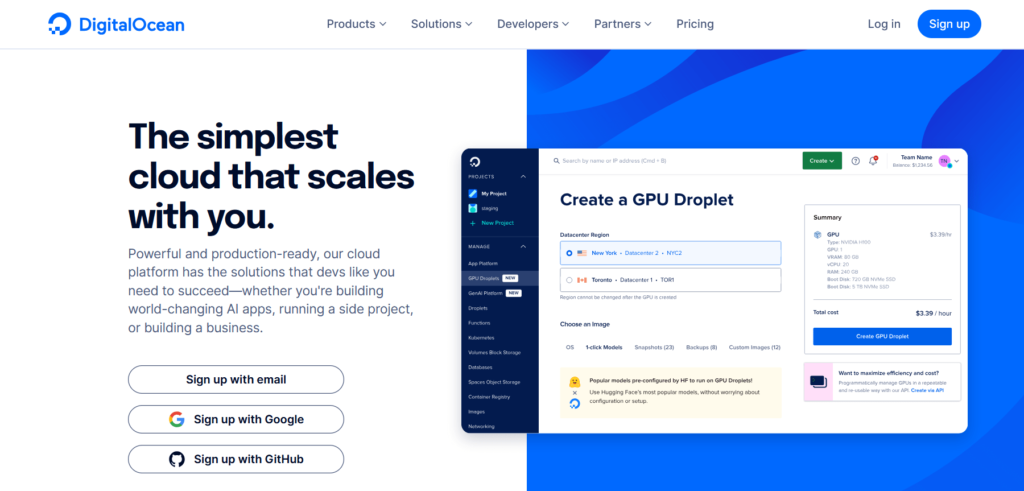Click the DigitalOcean logo in header
The height and width of the screenshot is (491, 1024).
pyautogui.click(x=116, y=24)
